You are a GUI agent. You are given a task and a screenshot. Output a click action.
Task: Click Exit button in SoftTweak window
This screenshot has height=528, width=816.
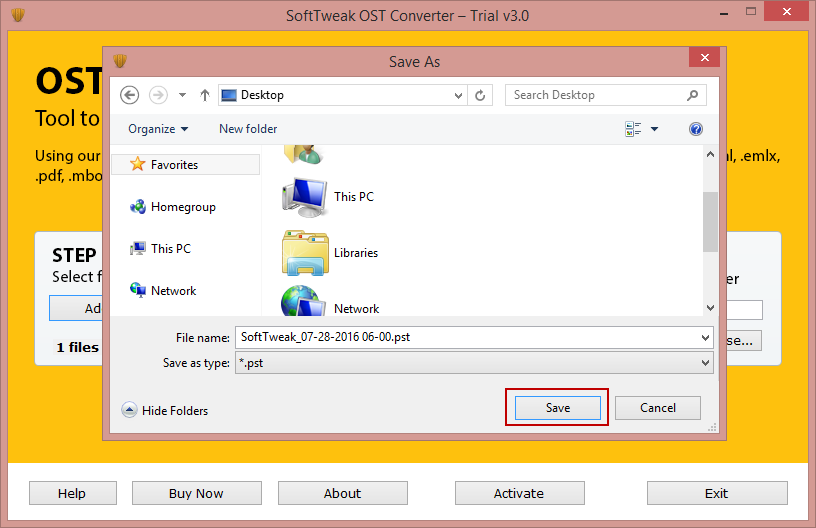[x=717, y=493]
